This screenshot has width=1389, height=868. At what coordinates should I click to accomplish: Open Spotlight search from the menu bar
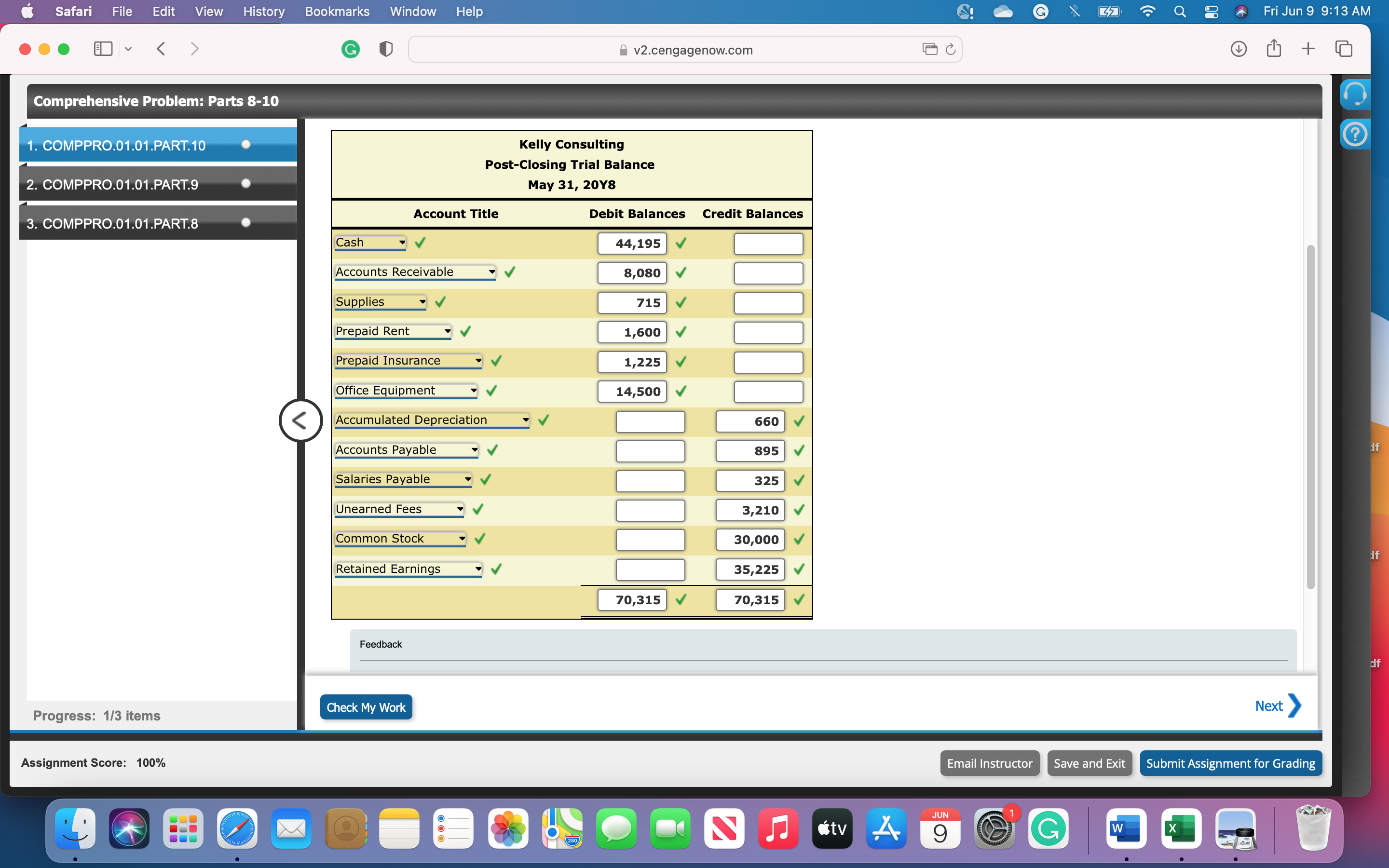[1180, 12]
